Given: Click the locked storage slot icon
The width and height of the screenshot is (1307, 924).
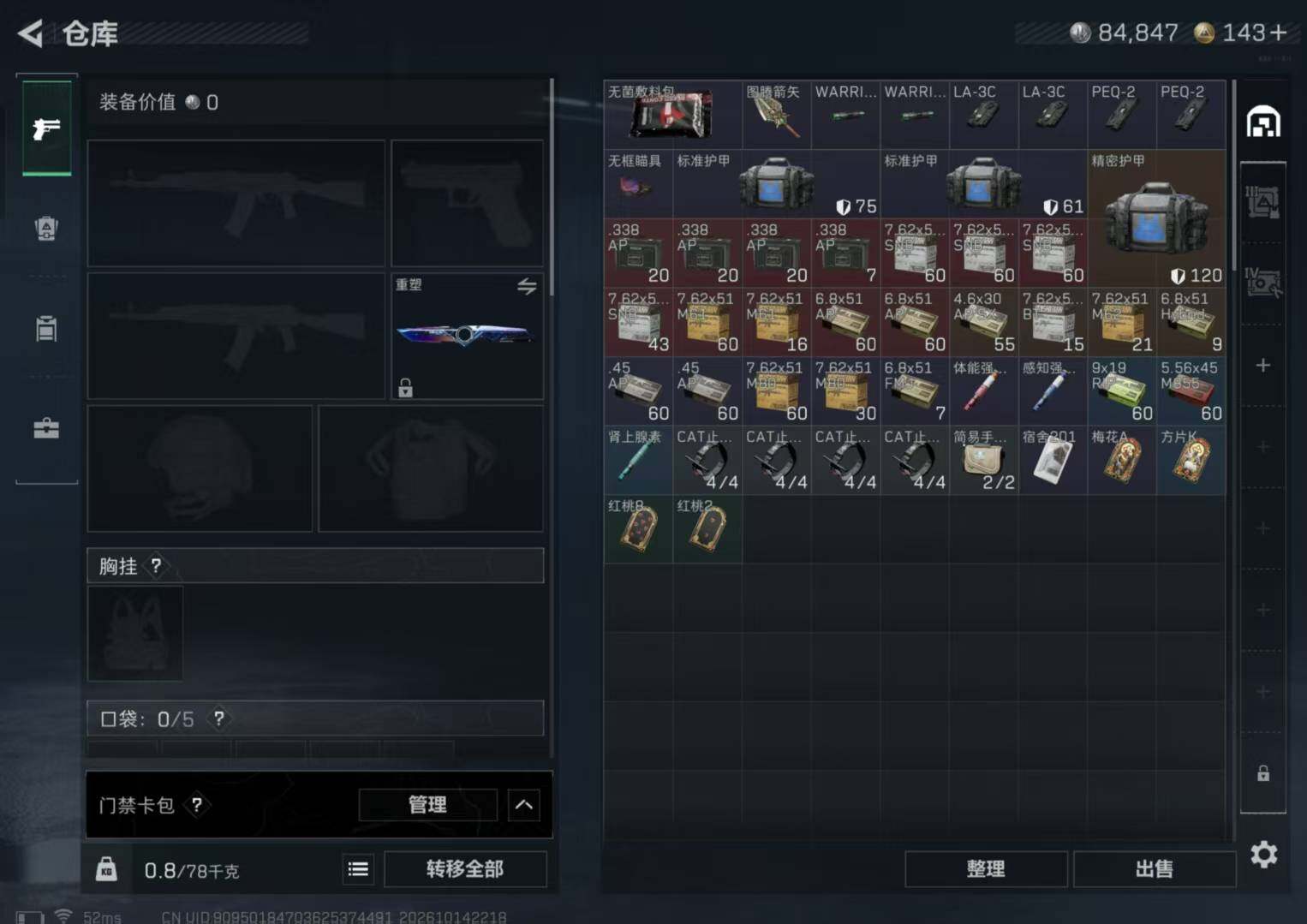Looking at the screenshot, I should point(1263,773).
